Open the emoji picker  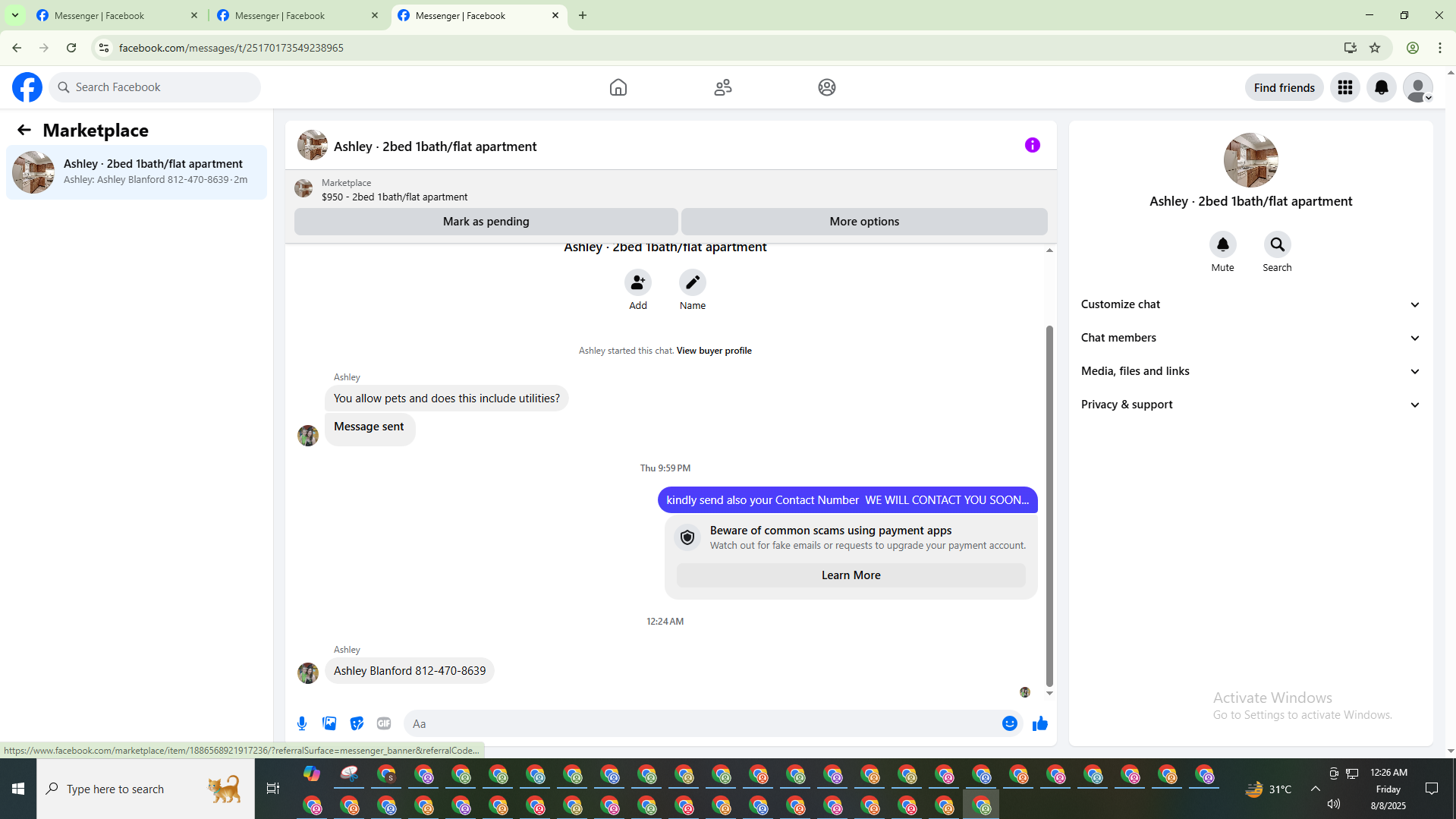(x=1010, y=723)
